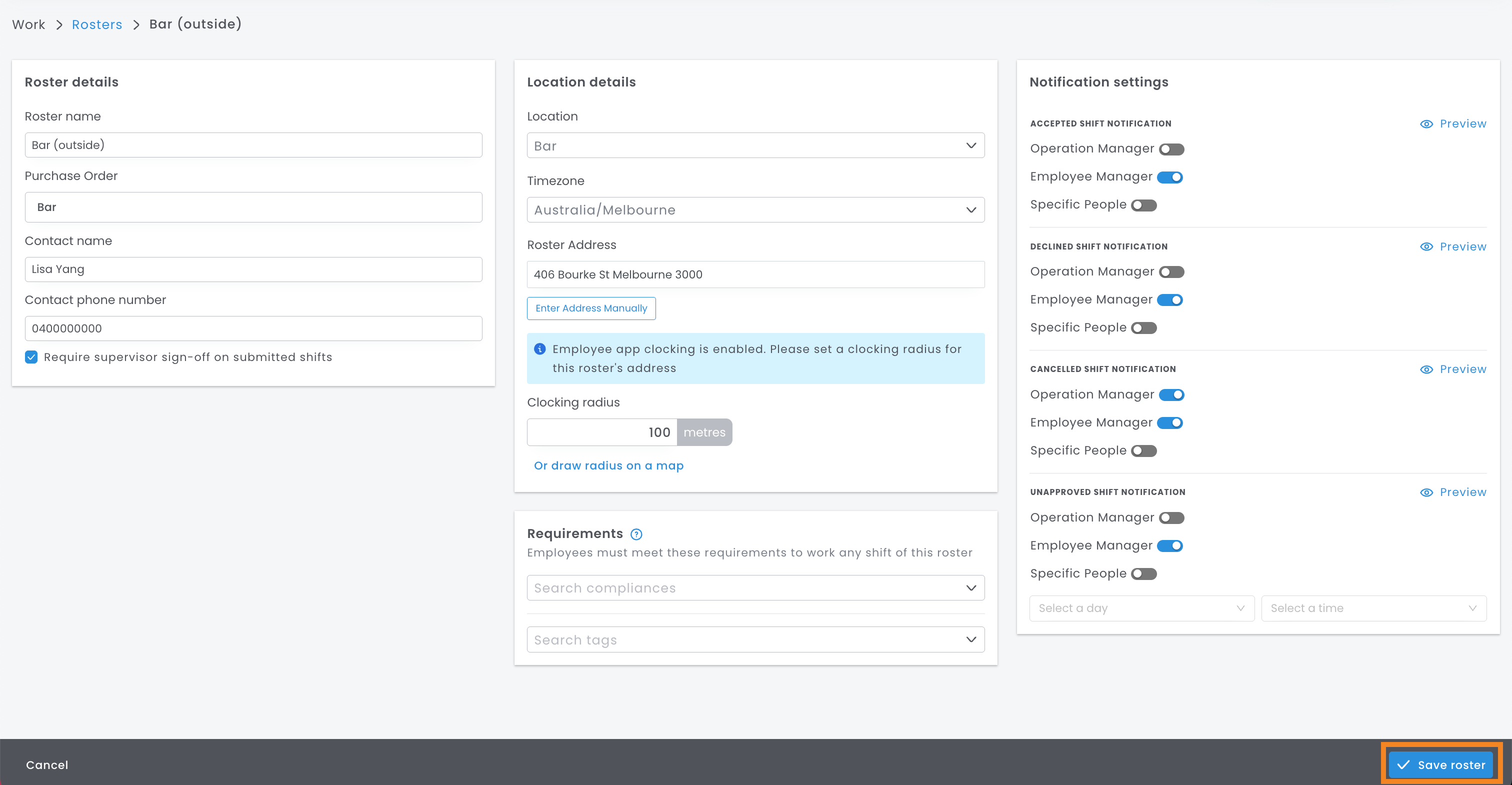1512x785 pixels.
Task: Open the Select a day dropdown
Action: coord(1141,608)
